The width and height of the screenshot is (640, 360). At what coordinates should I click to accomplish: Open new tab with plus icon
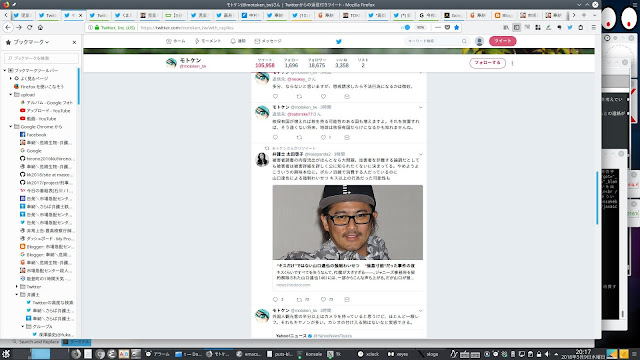584,15
